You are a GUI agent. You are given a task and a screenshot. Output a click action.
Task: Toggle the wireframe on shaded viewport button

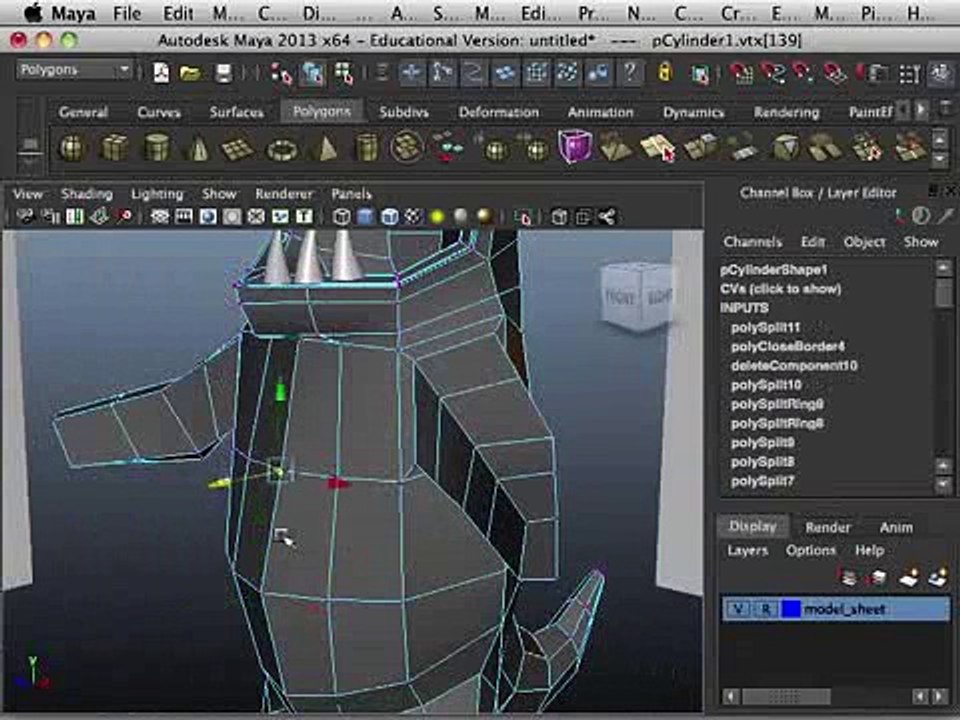click(390, 216)
